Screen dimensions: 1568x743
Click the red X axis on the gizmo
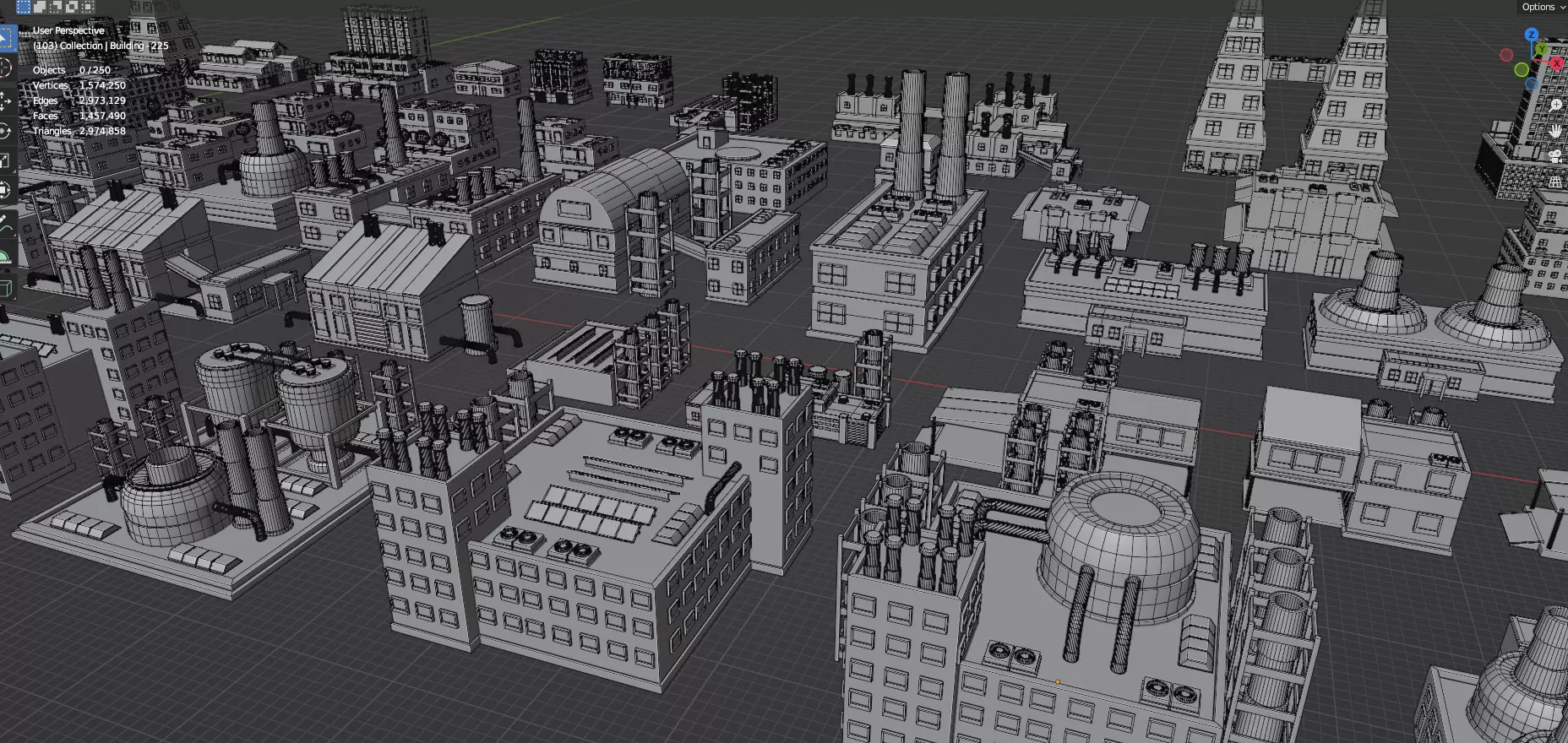coord(1556,63)
